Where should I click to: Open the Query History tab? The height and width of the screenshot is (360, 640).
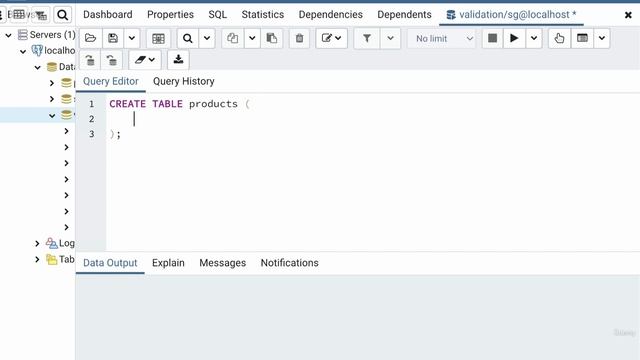[184, 81]
